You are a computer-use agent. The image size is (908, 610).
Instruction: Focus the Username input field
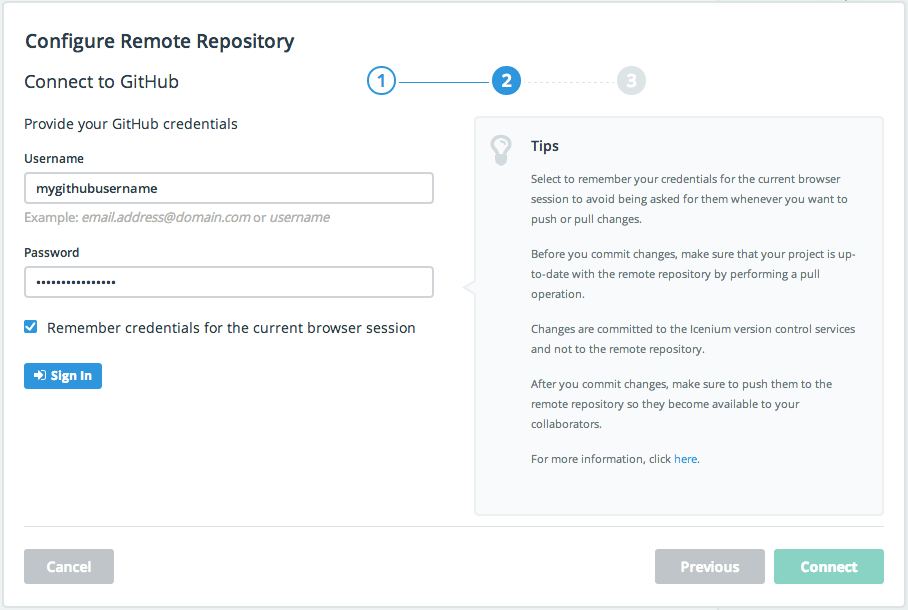228,188
